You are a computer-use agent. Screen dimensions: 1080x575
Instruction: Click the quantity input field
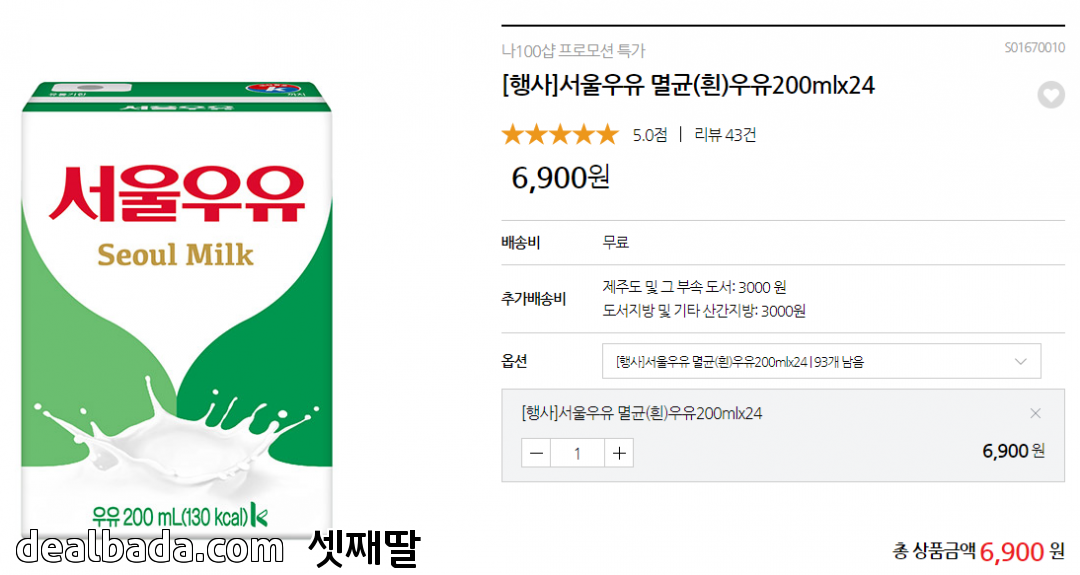point(578,453)
